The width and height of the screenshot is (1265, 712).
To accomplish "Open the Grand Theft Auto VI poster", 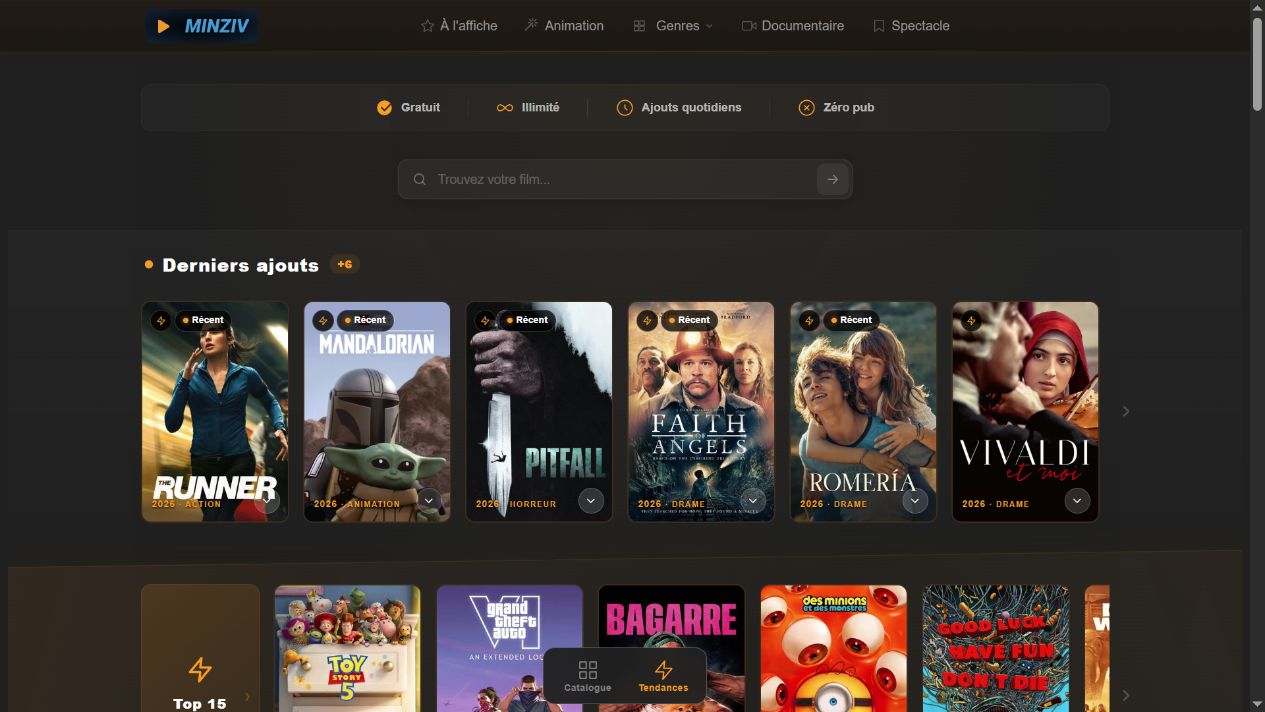I will (x=510, y=648).
